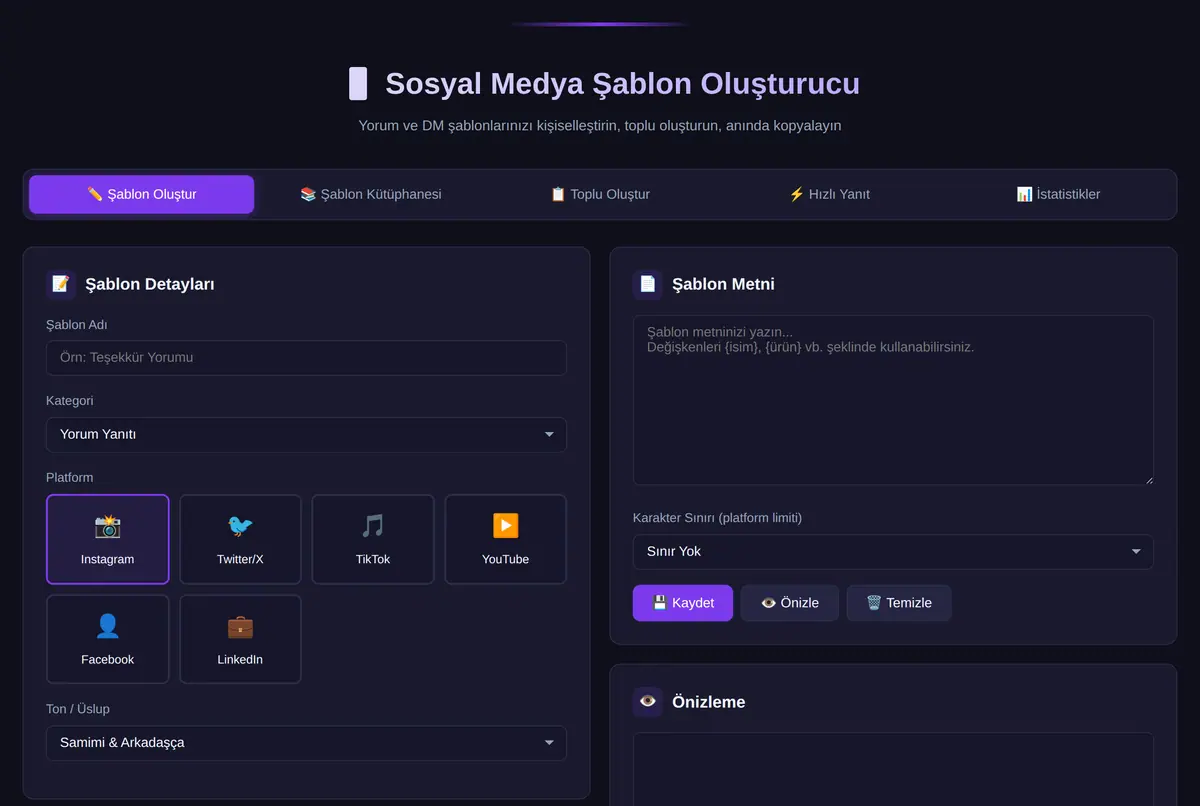Click the Temizle clear button
The image size is (1200, 806).
click(899, 603)
